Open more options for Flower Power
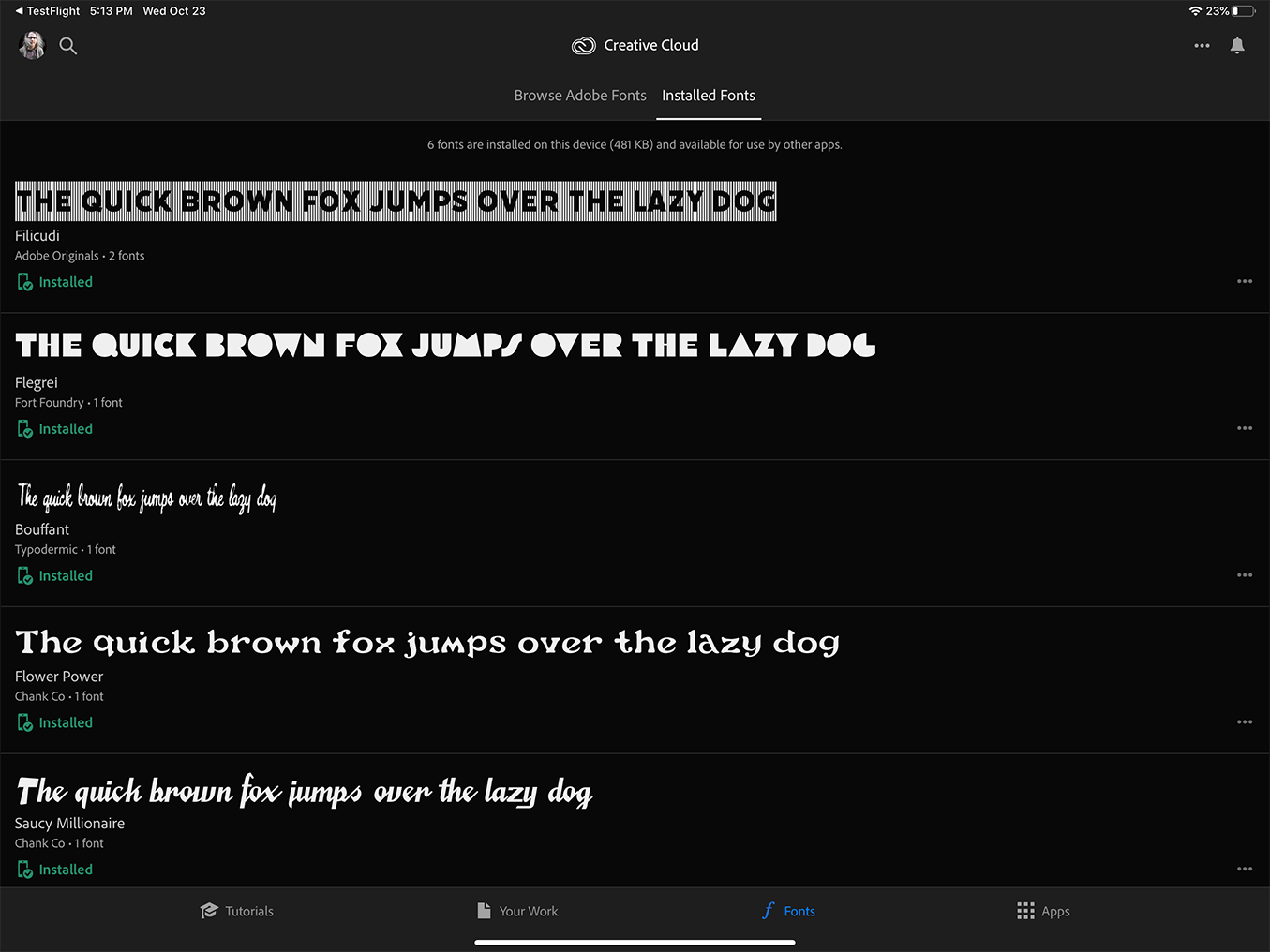 point(1245,722)
